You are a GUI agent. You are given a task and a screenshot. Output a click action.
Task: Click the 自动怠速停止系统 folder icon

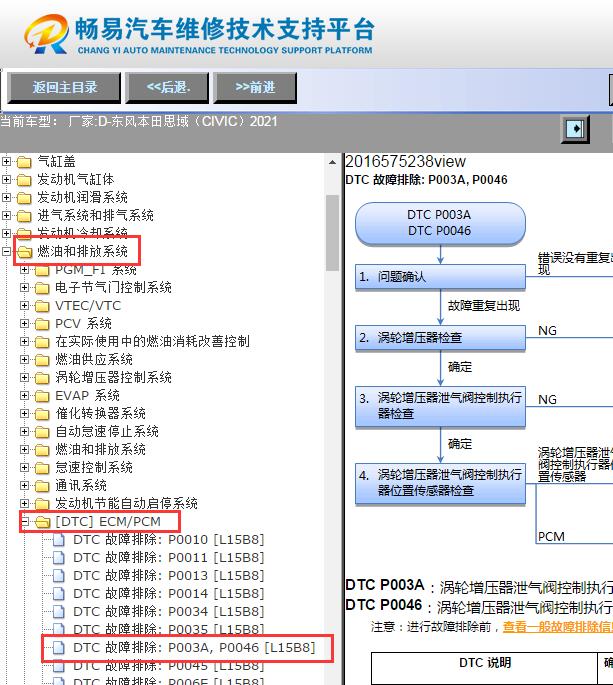coord(42,432)
